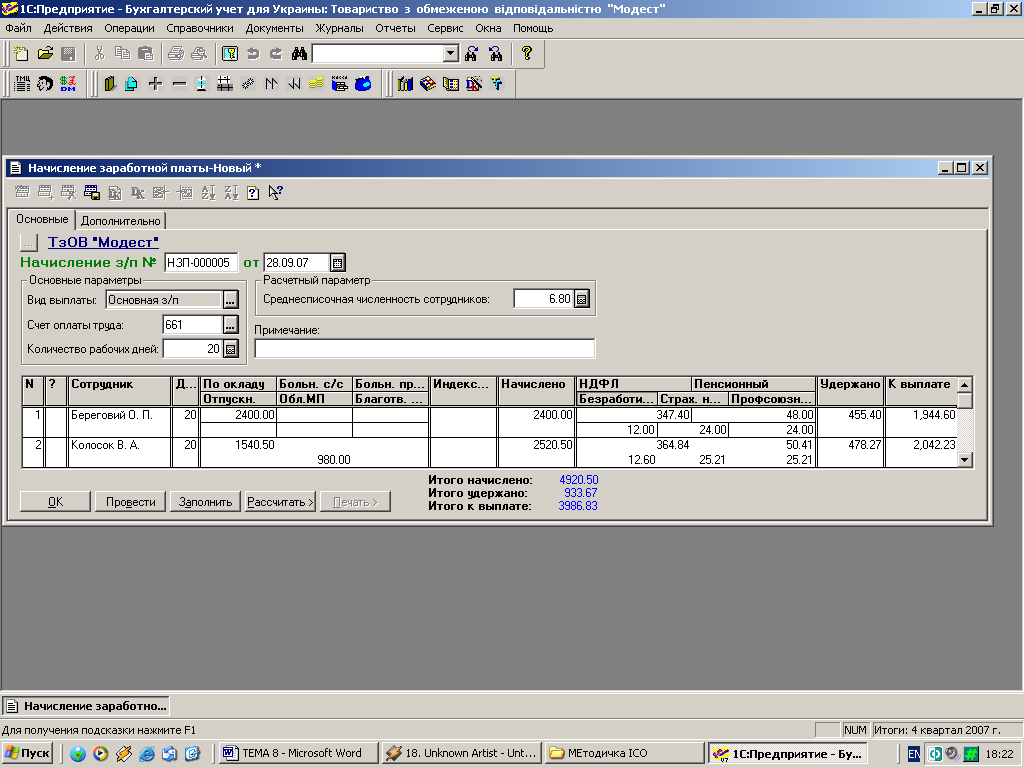Click the binoculars Find icon

tap(299, 54)
